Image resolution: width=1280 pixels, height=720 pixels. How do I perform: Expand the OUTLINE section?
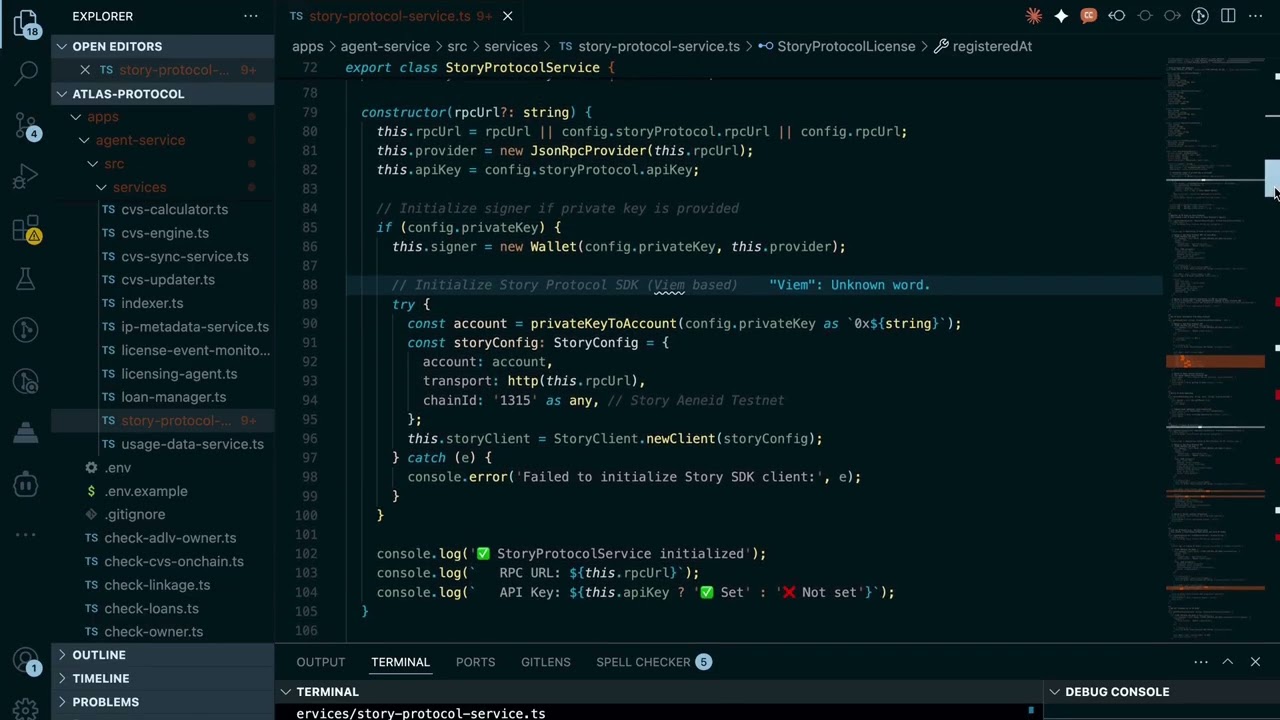(163, 655)
